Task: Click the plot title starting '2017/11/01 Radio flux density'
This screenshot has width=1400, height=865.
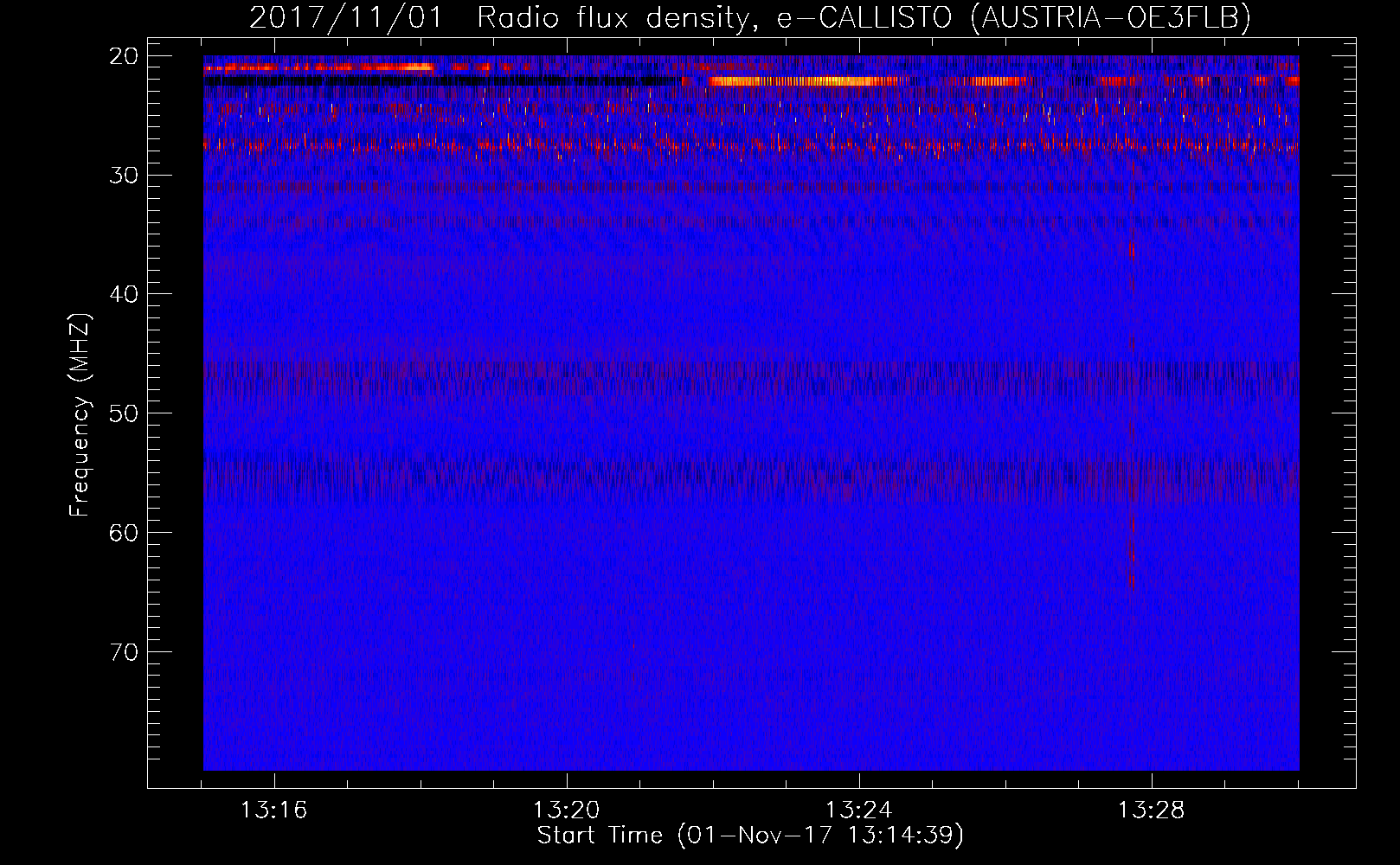Action: 750,17
